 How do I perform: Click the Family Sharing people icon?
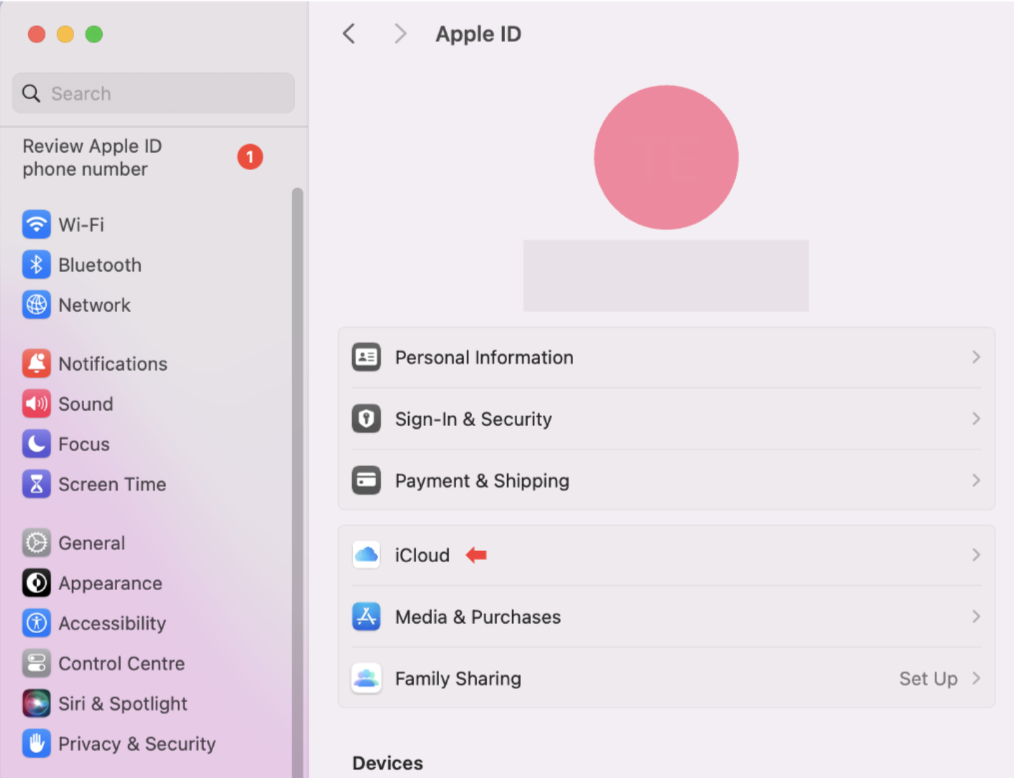click(366, 678)
